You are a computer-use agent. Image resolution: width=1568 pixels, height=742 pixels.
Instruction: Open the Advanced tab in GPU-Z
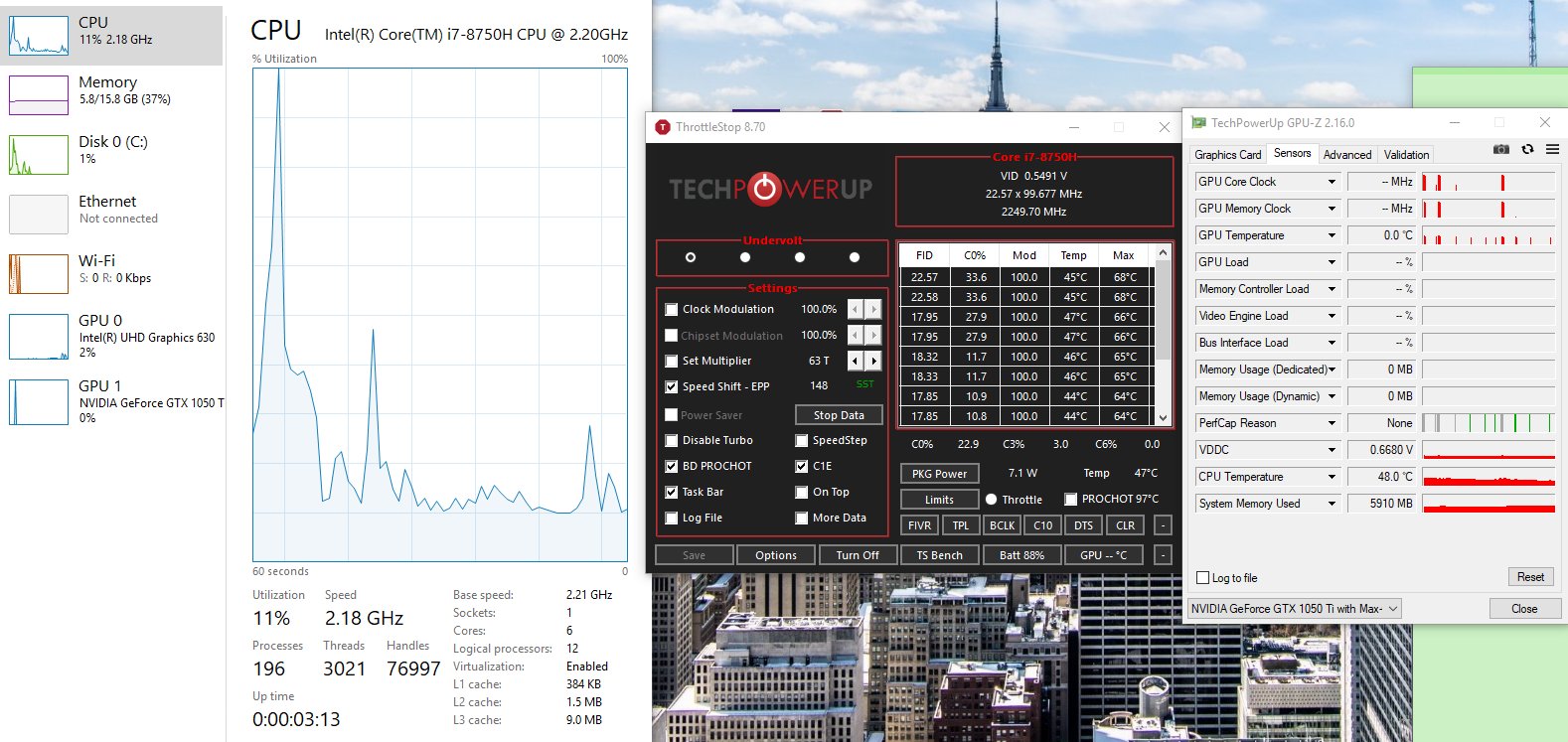(x=1347, y=155)
